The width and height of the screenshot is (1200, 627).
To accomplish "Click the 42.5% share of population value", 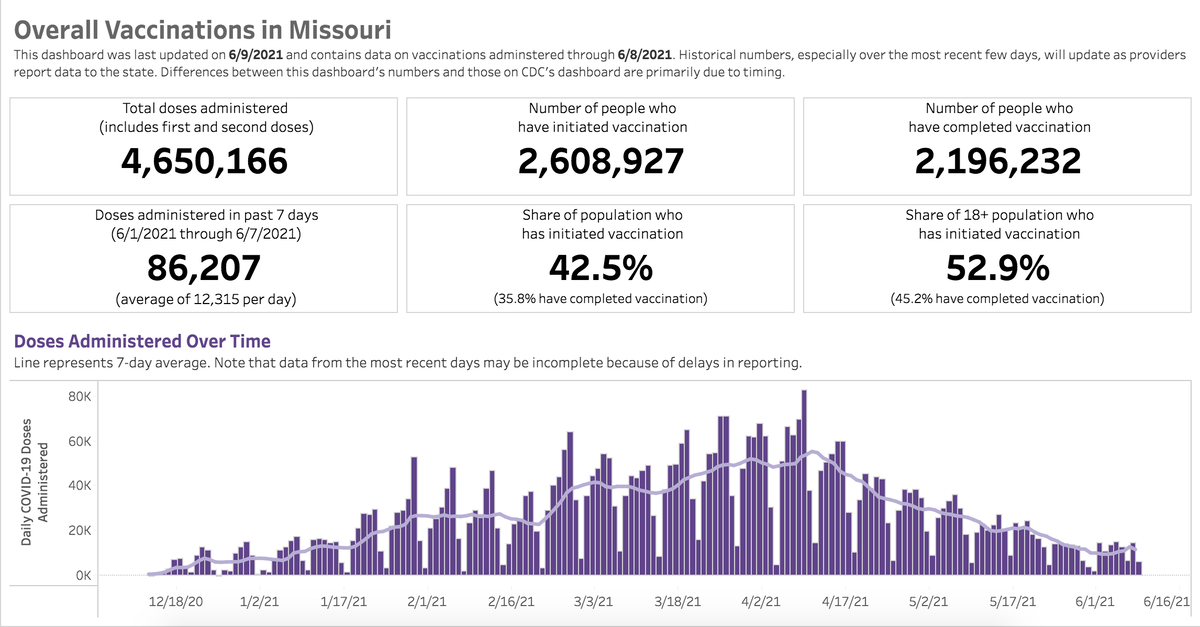I will tap(601, 268).
